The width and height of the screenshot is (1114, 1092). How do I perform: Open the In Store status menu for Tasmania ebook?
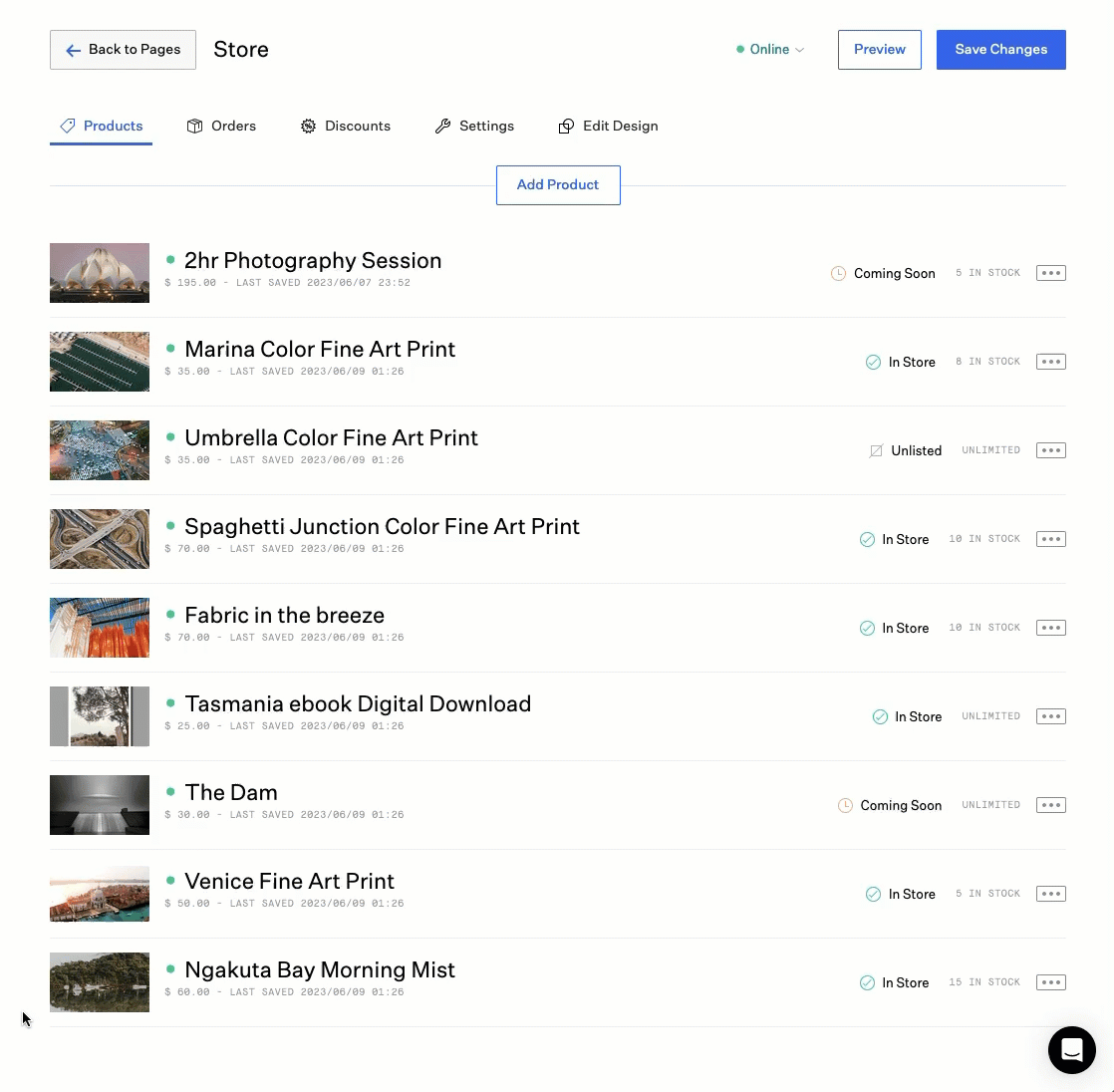(x=907, y=716)
